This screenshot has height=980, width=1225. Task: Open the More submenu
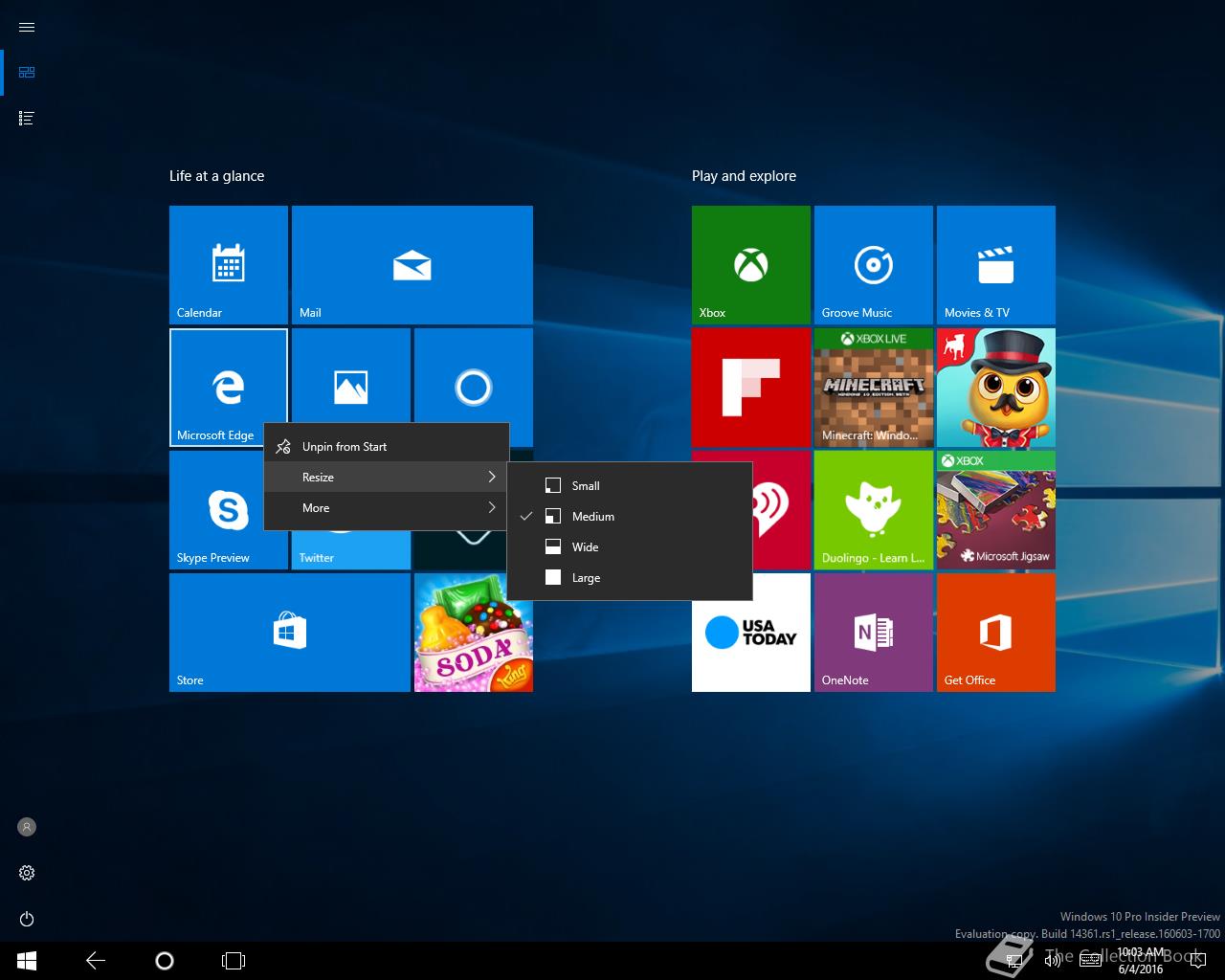pyautogui.click(x=387, y=508)
